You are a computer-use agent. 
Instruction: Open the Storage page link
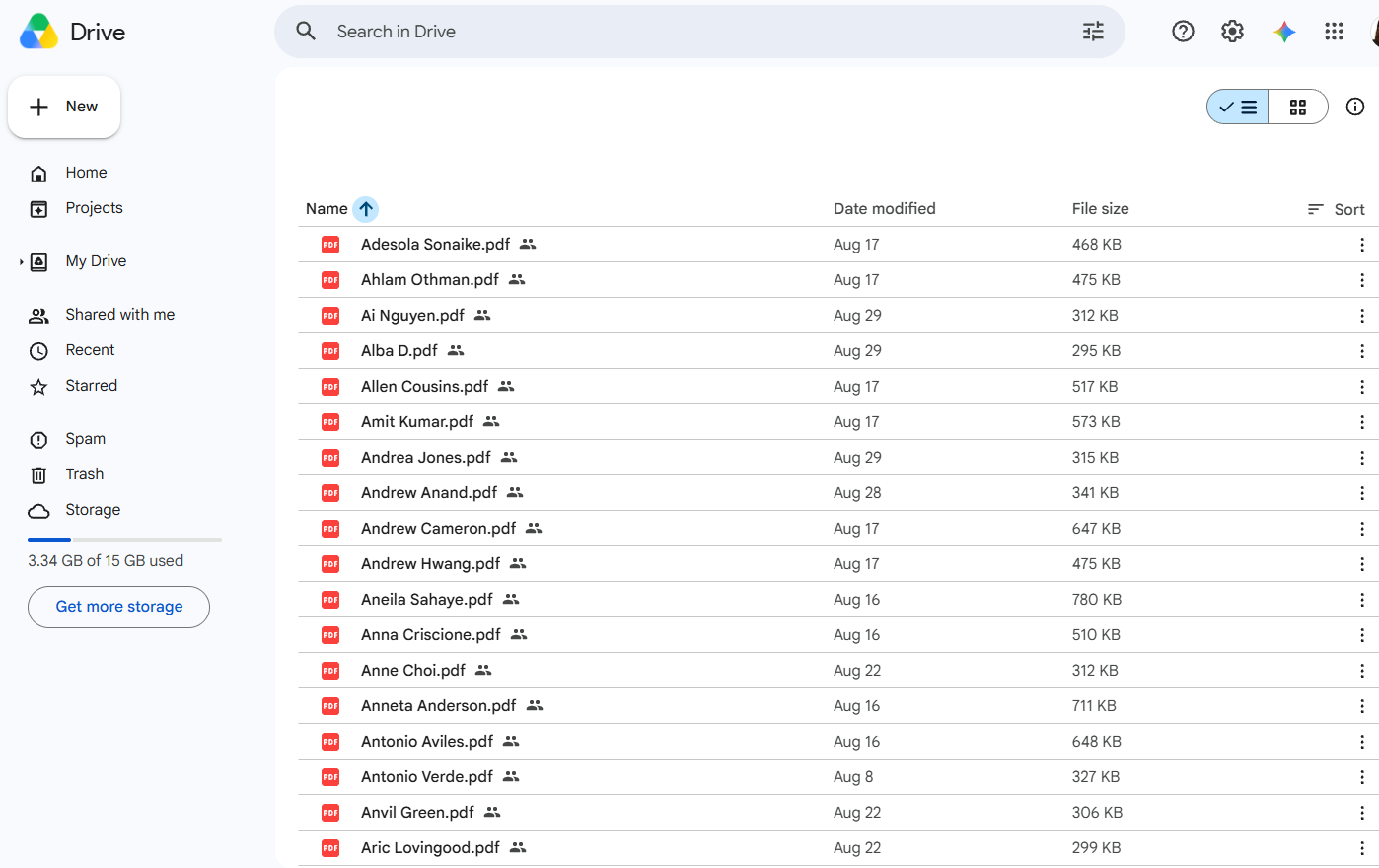pyautogui.click(x=93, y=510)
